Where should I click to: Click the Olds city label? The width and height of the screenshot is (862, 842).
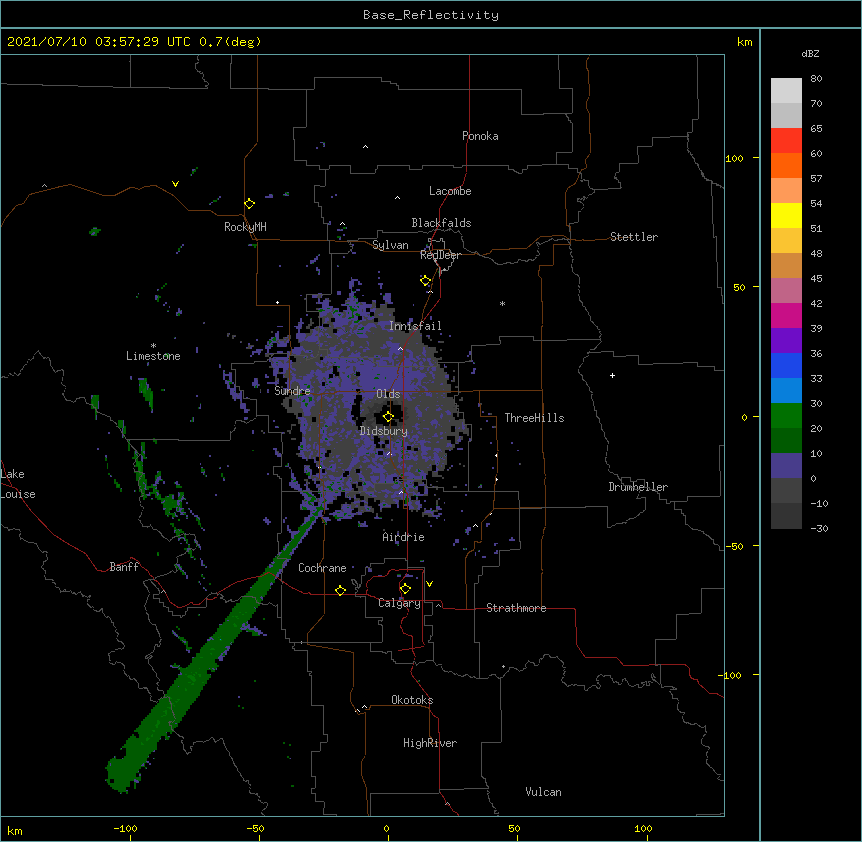click(388, 394)
